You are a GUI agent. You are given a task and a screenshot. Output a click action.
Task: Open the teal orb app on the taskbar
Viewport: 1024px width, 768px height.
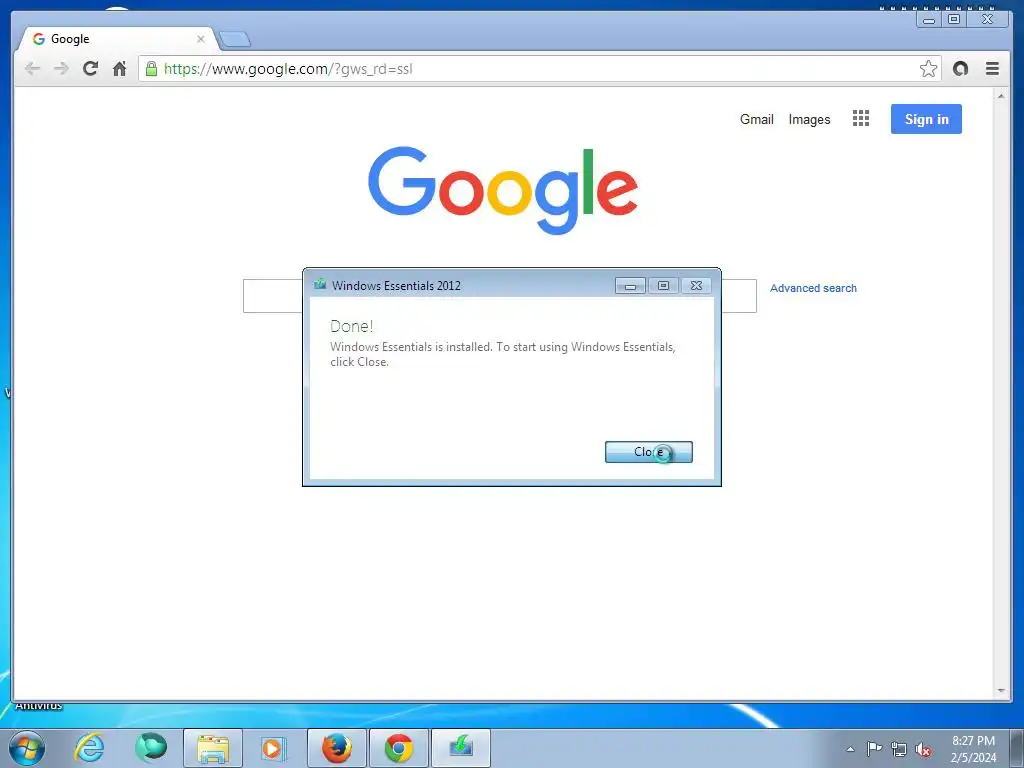(x=151, y=748)
